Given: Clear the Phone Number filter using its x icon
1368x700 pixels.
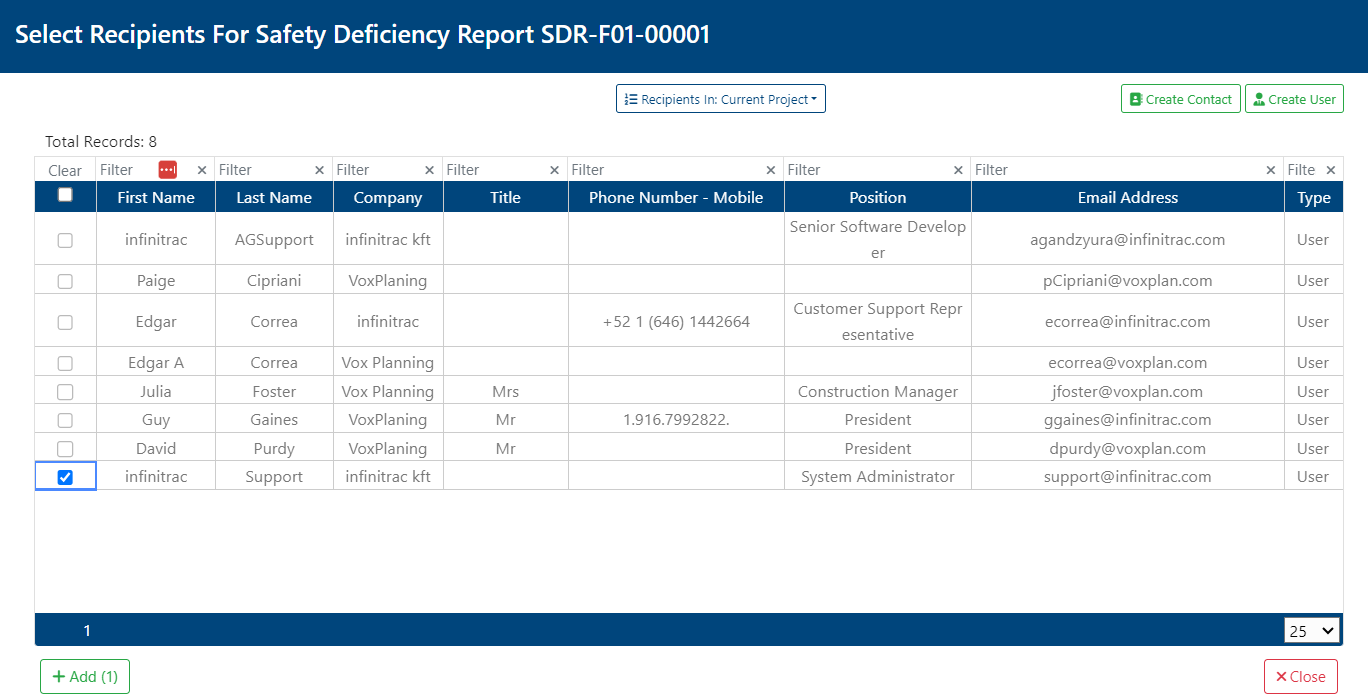Looking at the screenshot, I should (771, 170).
